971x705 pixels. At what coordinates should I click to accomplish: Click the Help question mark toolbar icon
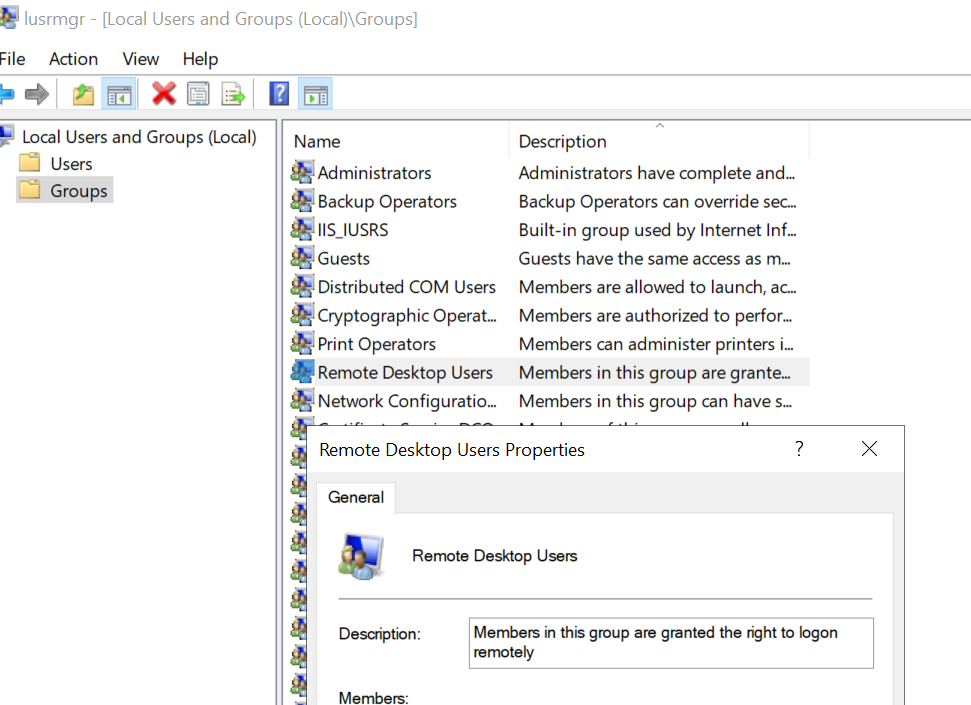[x=278, y=93]
